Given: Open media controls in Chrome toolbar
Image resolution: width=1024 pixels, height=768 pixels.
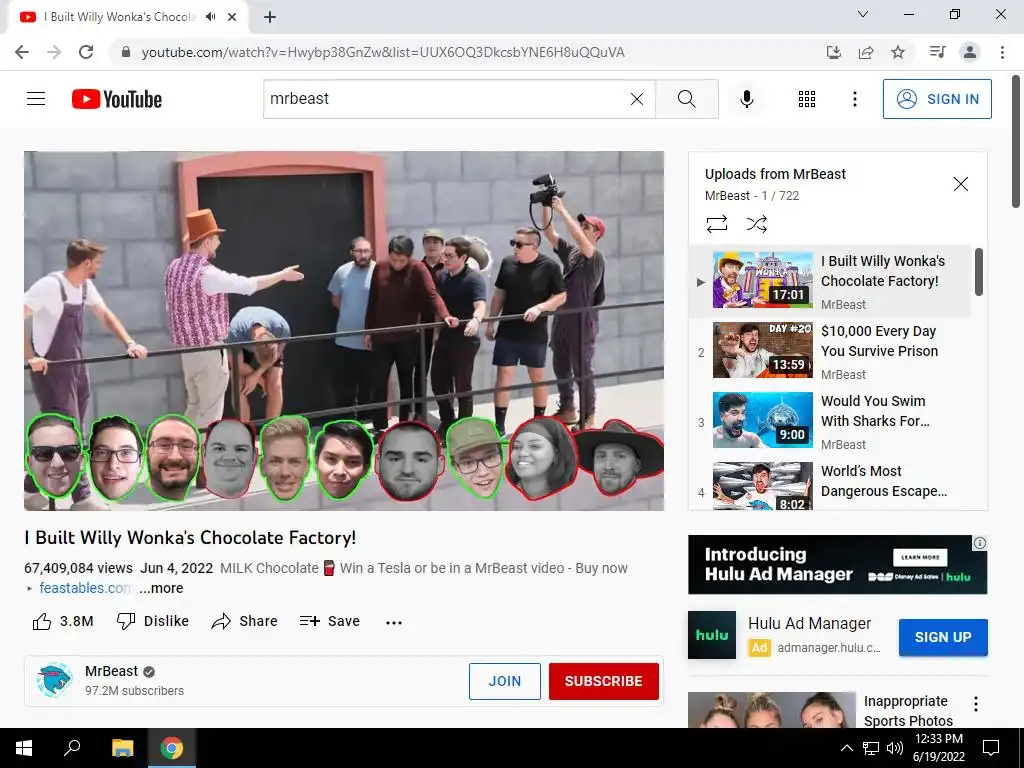Looking at the screenshot, I should click(x=938, y=52).
